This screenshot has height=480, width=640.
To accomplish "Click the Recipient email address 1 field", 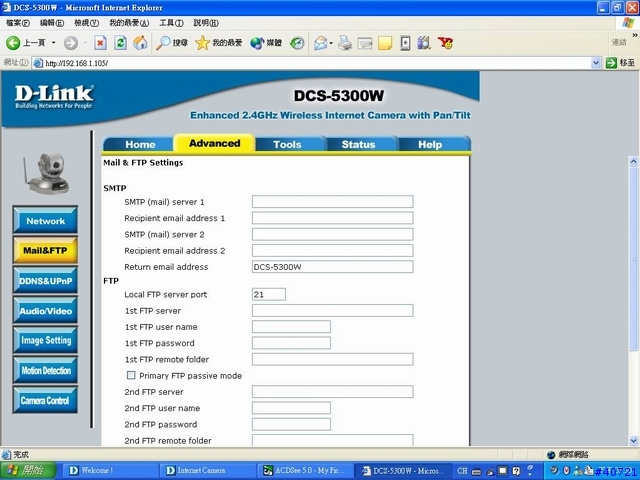I will tap(332, 218).
